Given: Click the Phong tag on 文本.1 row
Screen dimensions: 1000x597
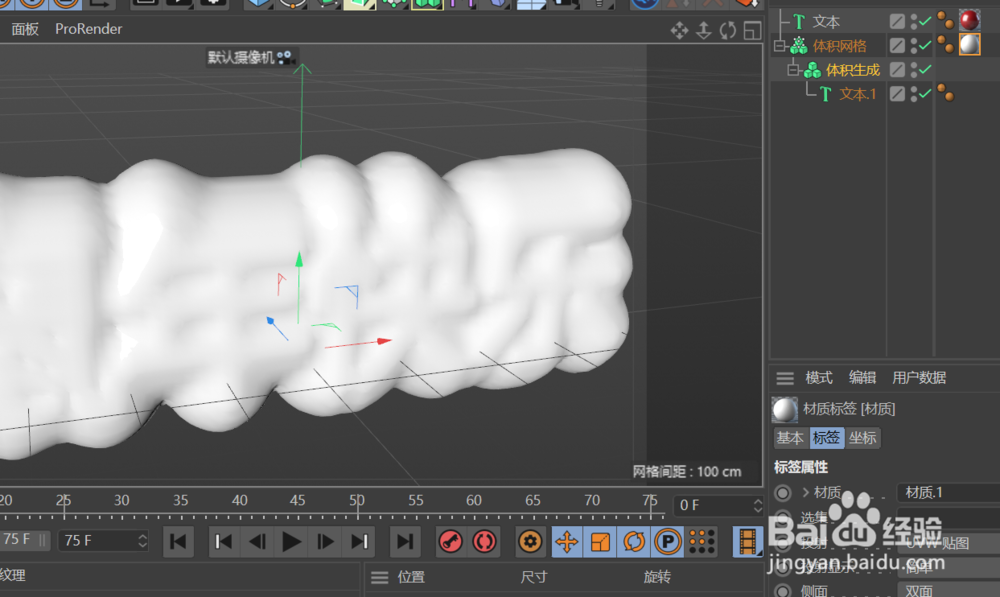Looking at the screenshot, I should pyautogui.click(x=946, y=94).
